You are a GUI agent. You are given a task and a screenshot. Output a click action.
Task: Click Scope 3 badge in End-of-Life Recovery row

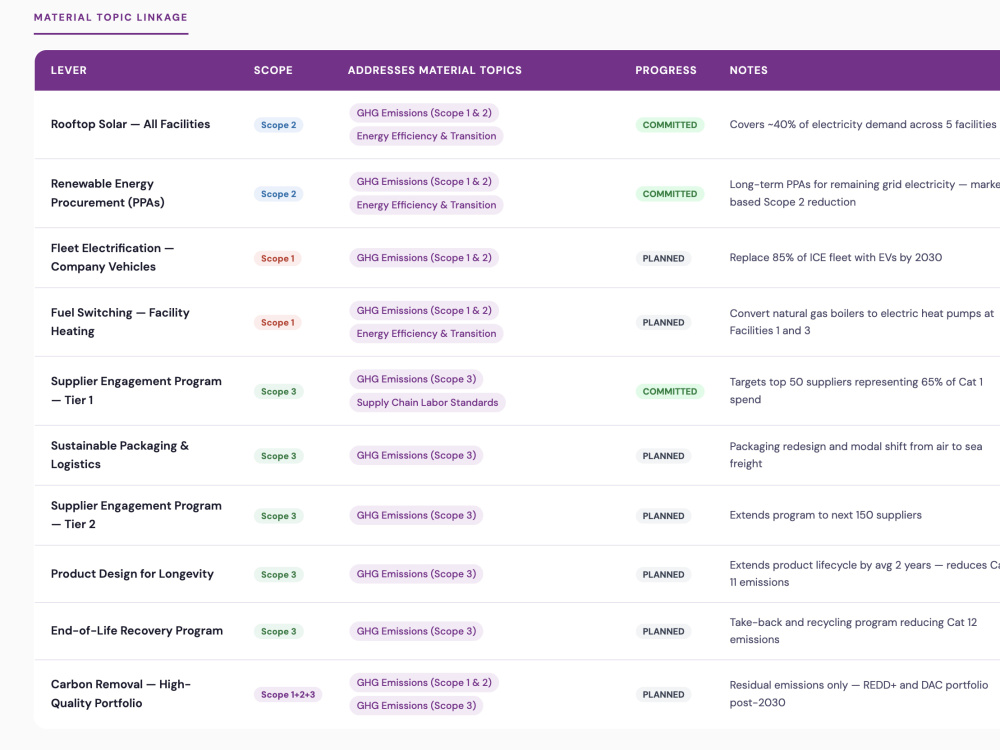click(x=278, y=631)
